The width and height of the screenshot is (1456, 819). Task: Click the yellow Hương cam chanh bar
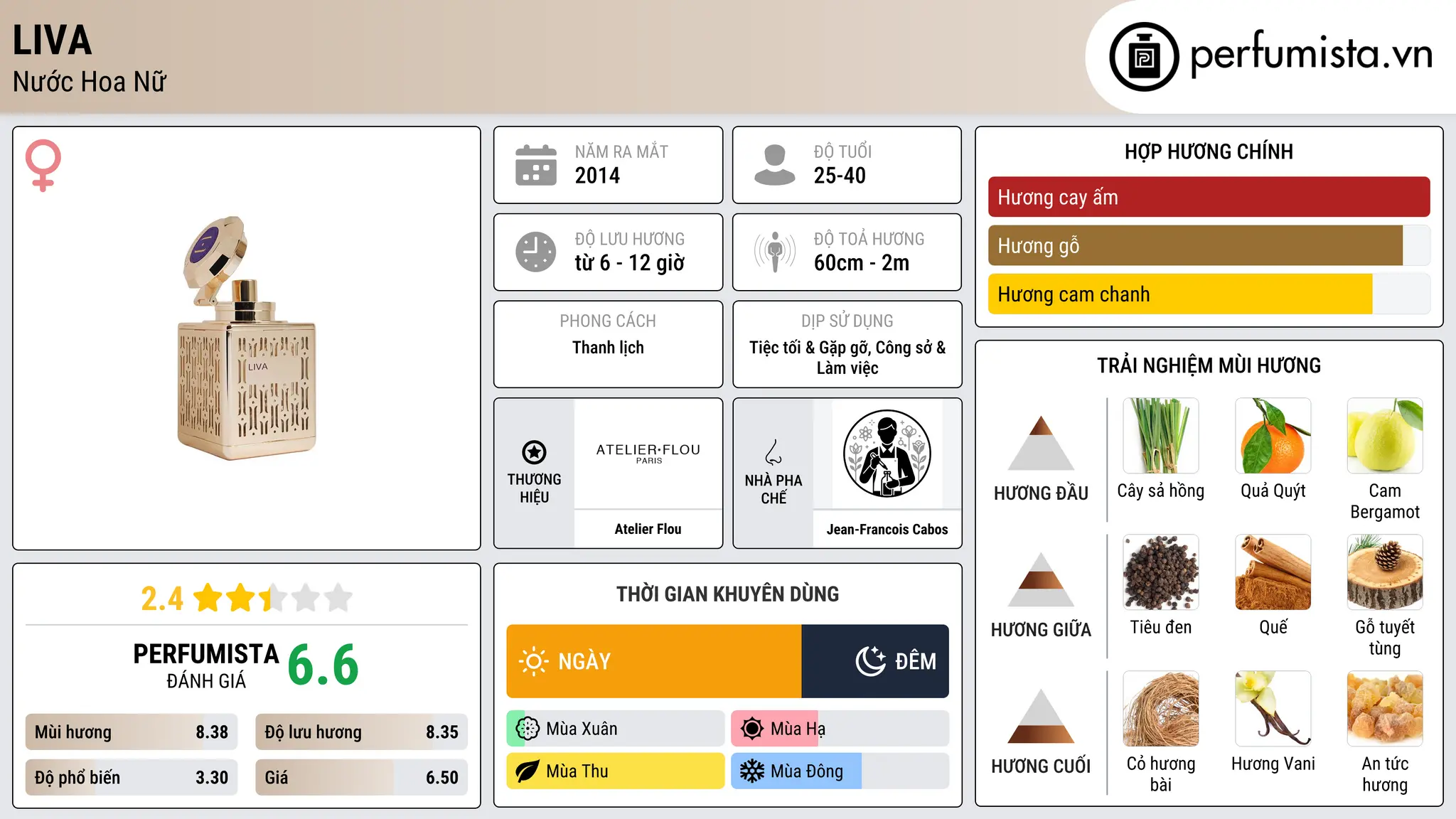pyautogui.click(x=1209, y=294)
